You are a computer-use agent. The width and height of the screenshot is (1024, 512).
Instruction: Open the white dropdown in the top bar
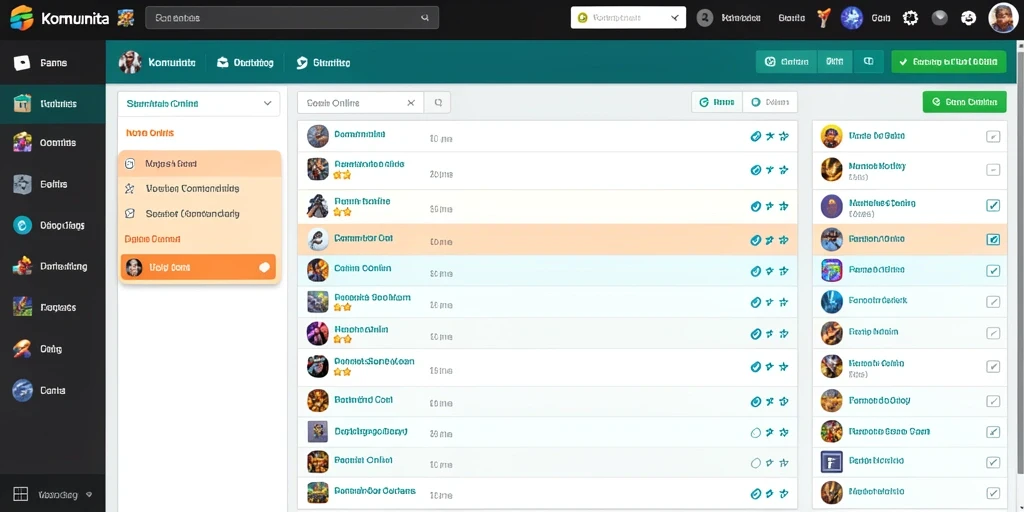click(628, 18)
